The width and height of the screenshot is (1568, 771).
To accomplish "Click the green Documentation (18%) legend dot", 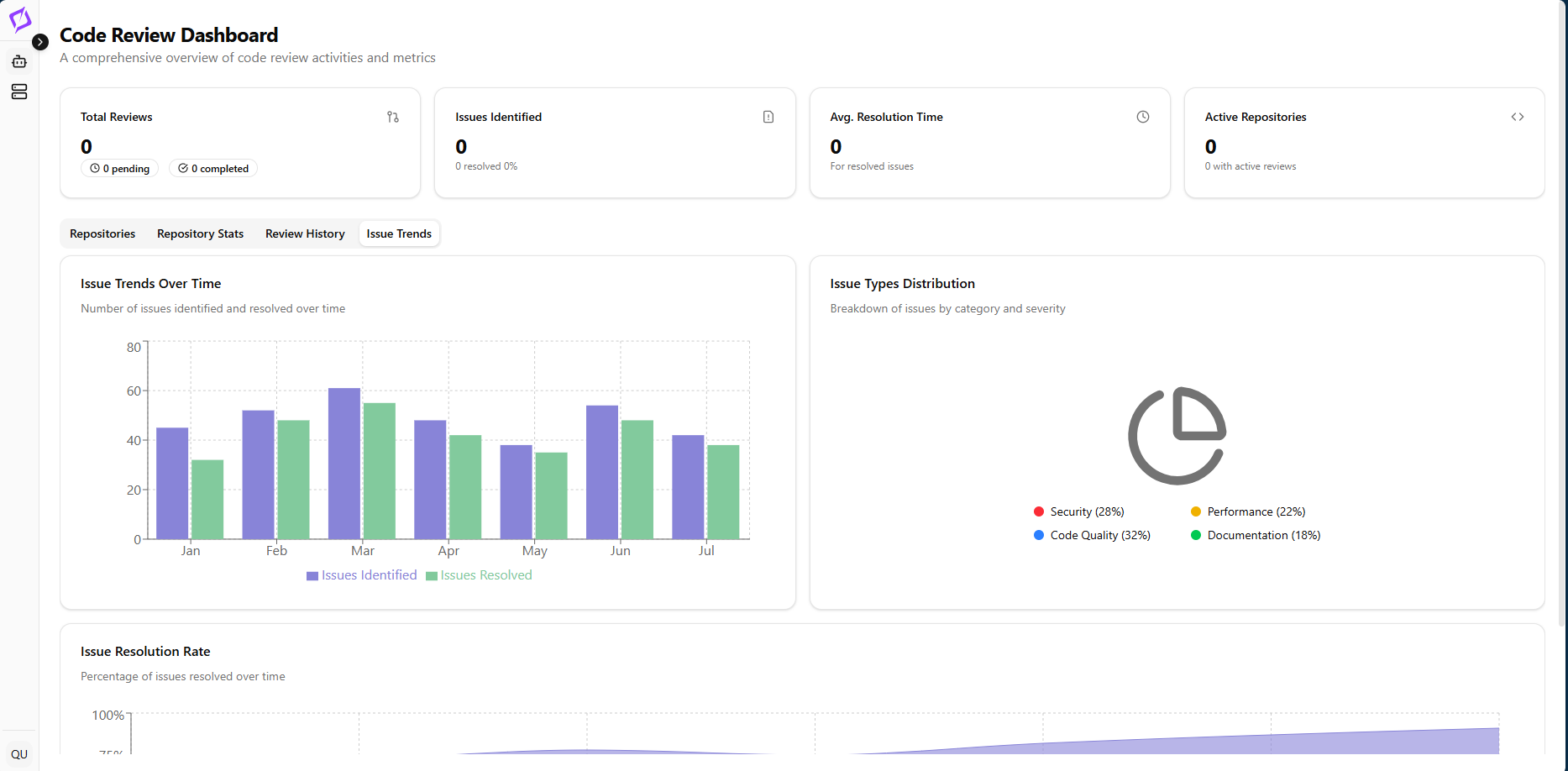I will pos(1196,535).
